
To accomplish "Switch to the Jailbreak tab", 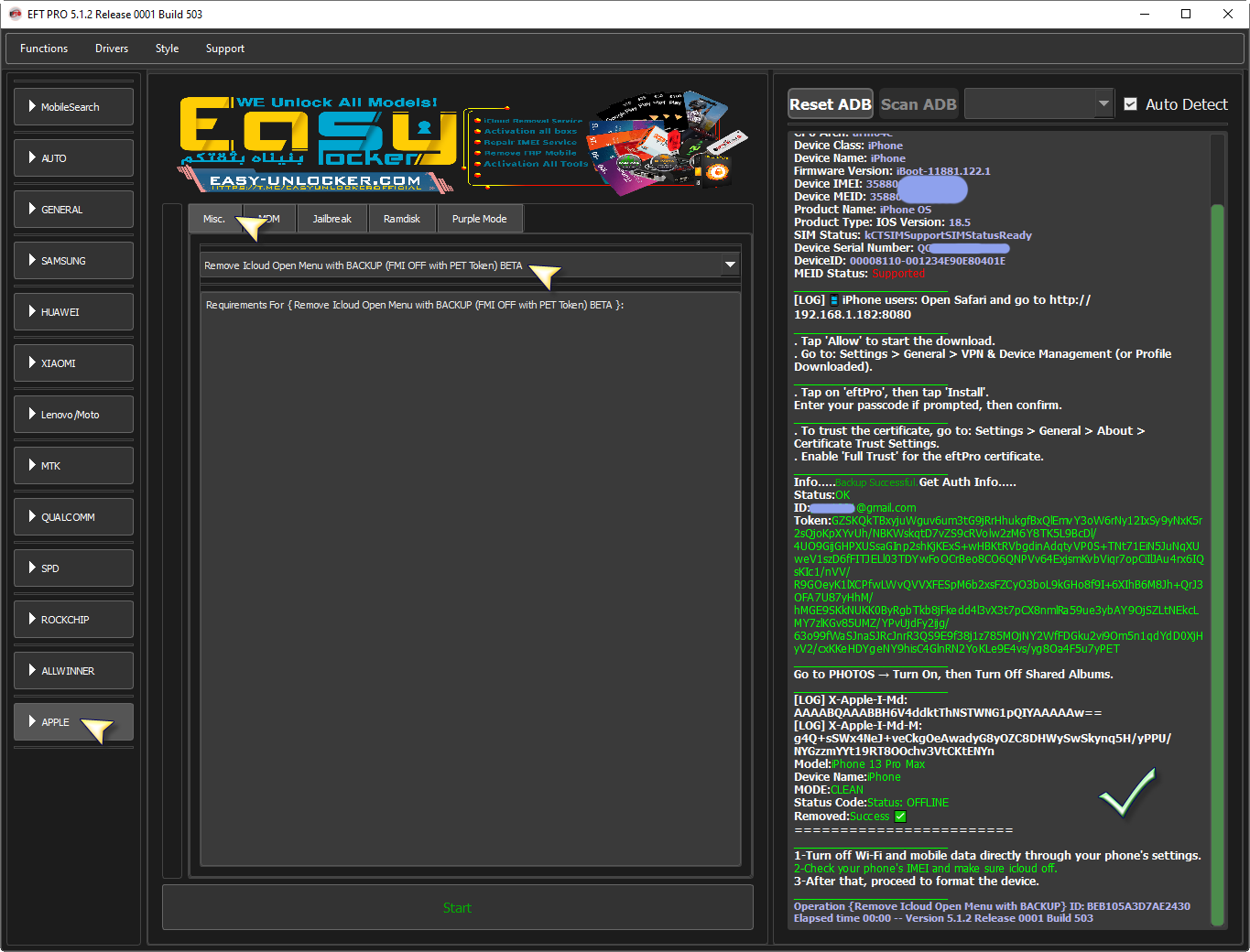I will click(x=332, y=219).
